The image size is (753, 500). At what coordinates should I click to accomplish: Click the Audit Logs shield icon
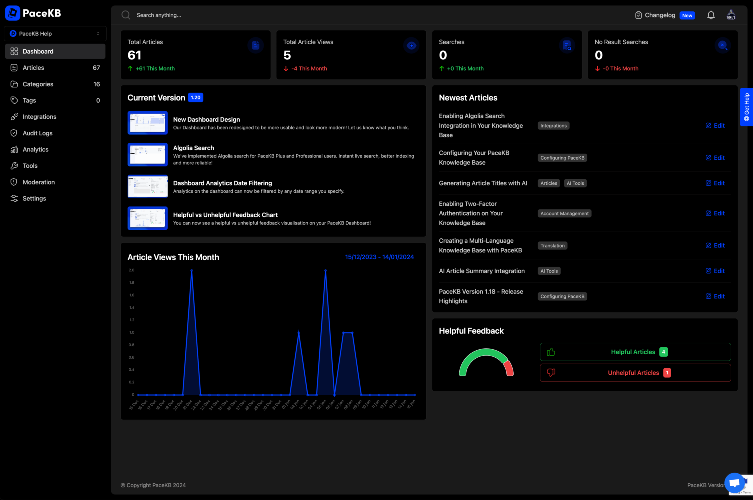[x=14, y=133]
